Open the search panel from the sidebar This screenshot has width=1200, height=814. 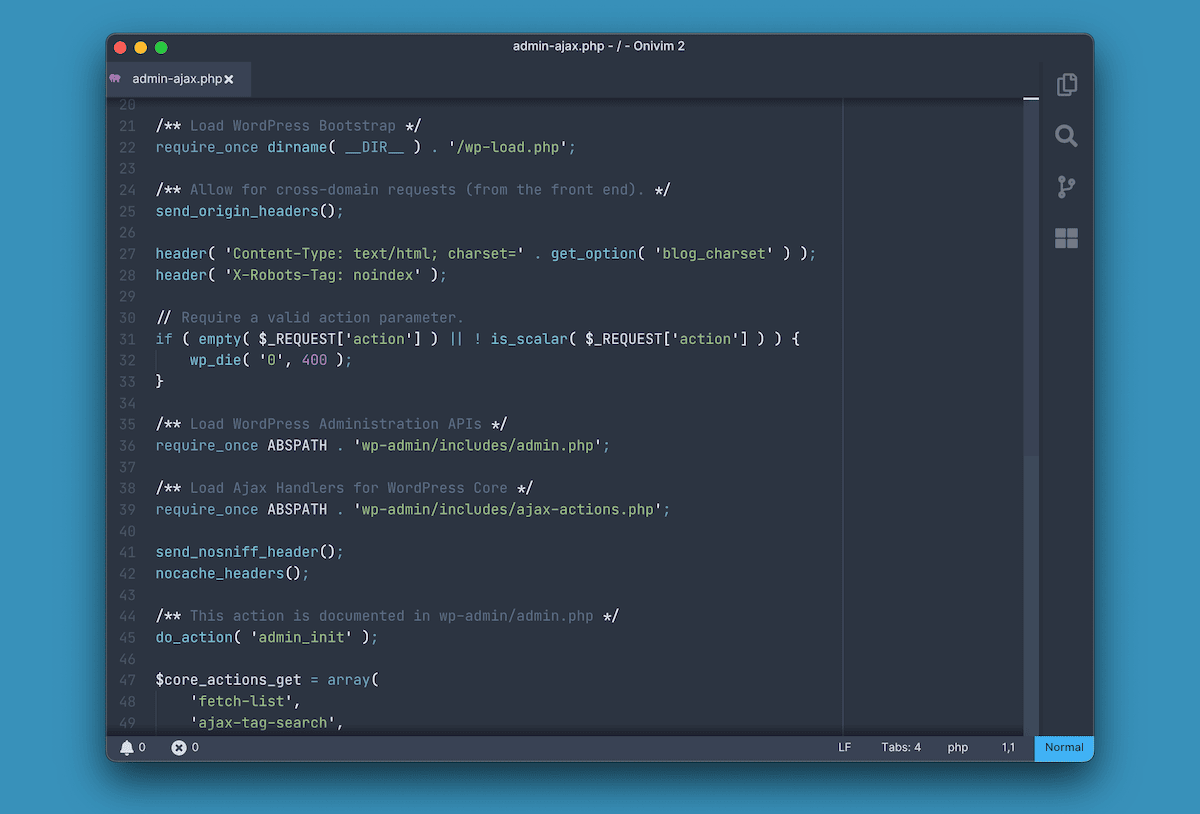tap(1066, 136)
